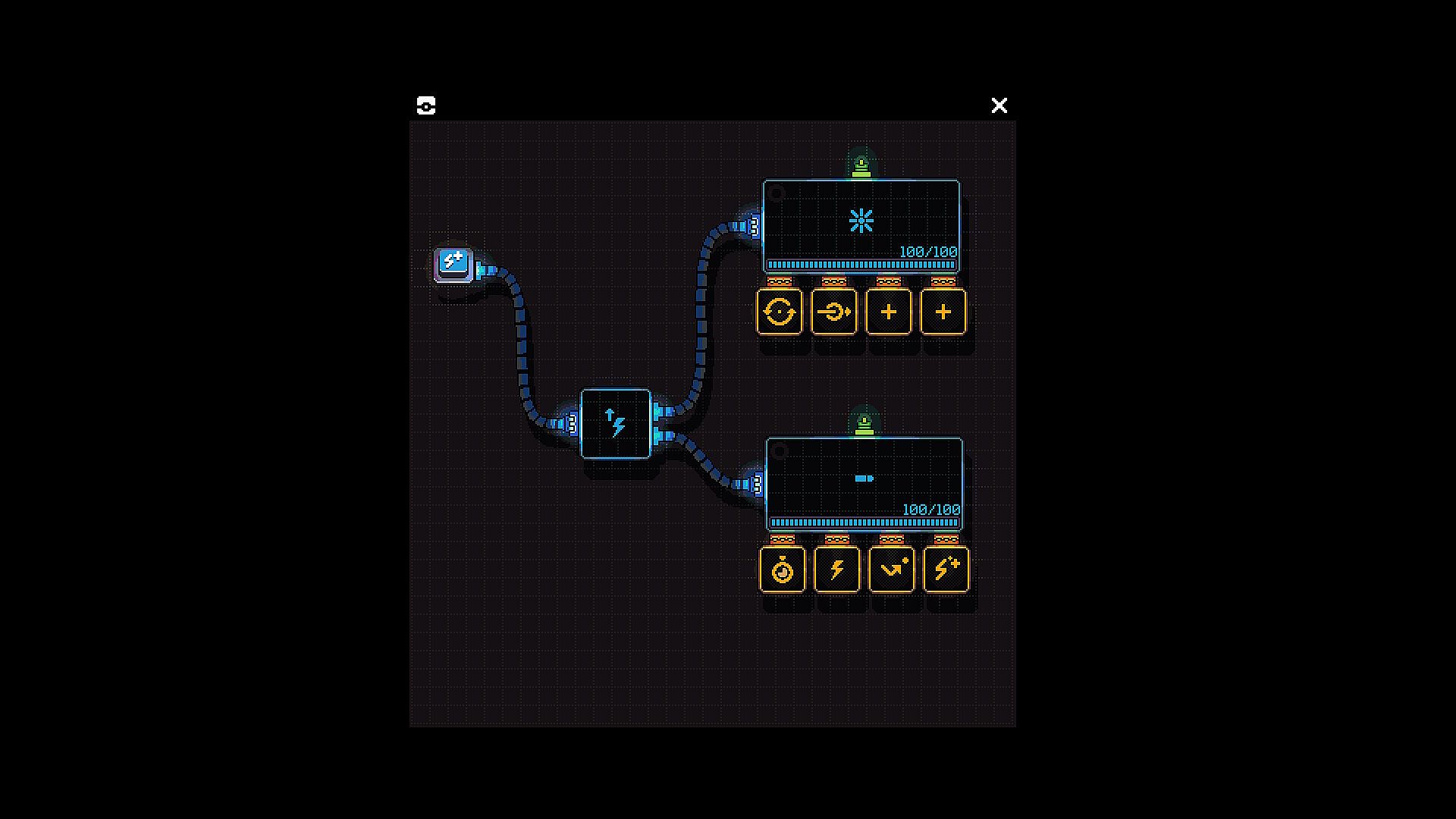The width and height of the screenshot is (1456, 819).
Task: Click the output plug of the energy source chip
Action: [482, 269]
